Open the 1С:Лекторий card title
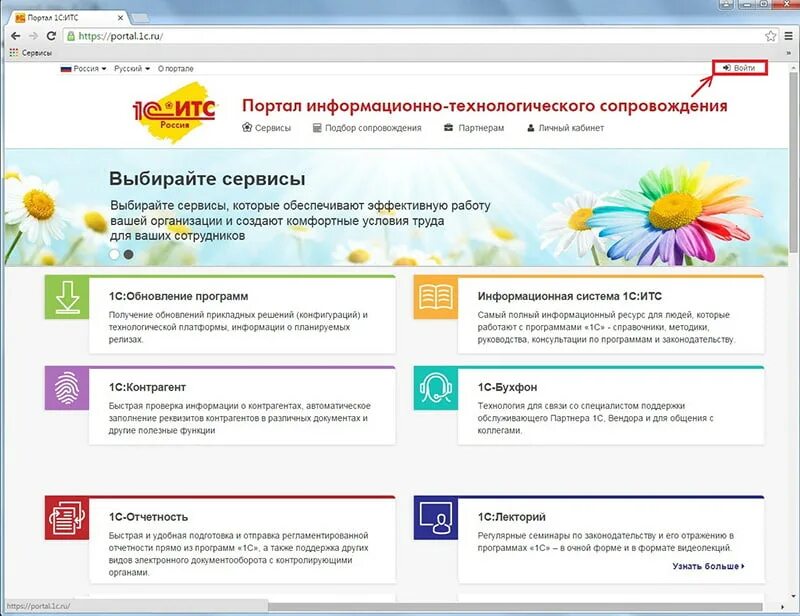 [511, 517]
